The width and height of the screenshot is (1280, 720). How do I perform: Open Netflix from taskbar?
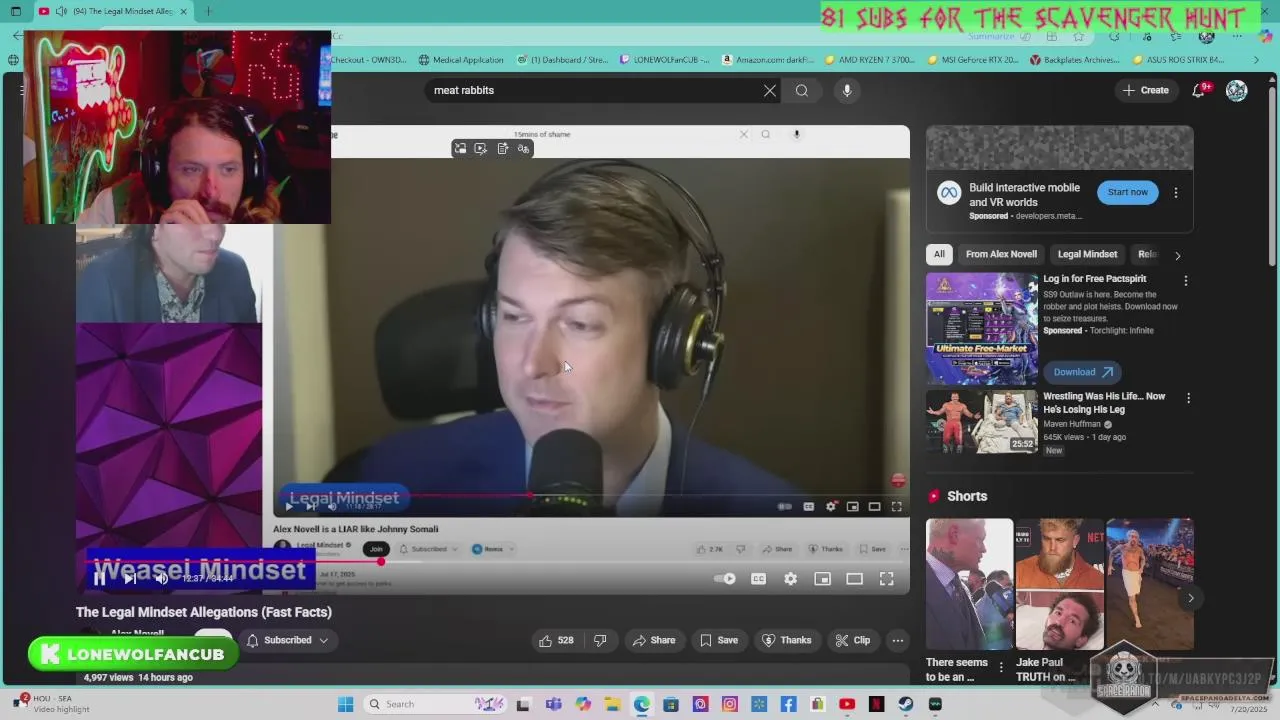[877, 704]
